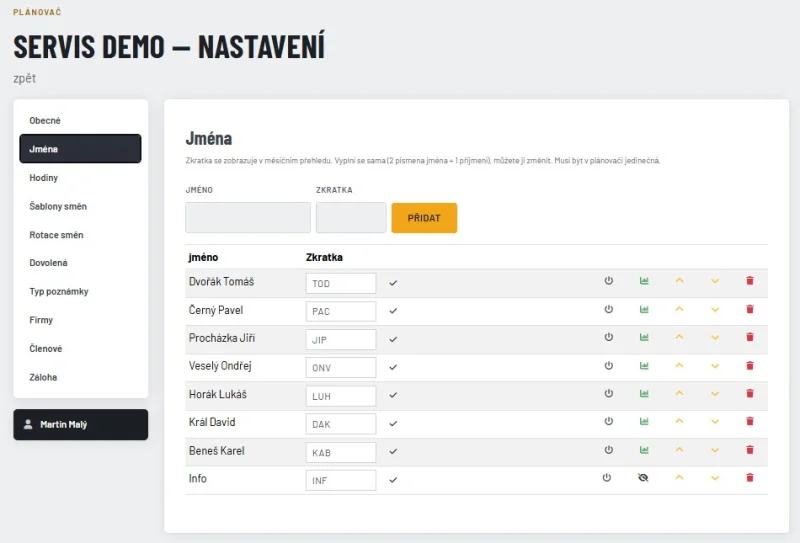This screenshot has width=800, height=543.
Task: Move Dvořák Tomáš down with the chevron
Action: [715, 281]
